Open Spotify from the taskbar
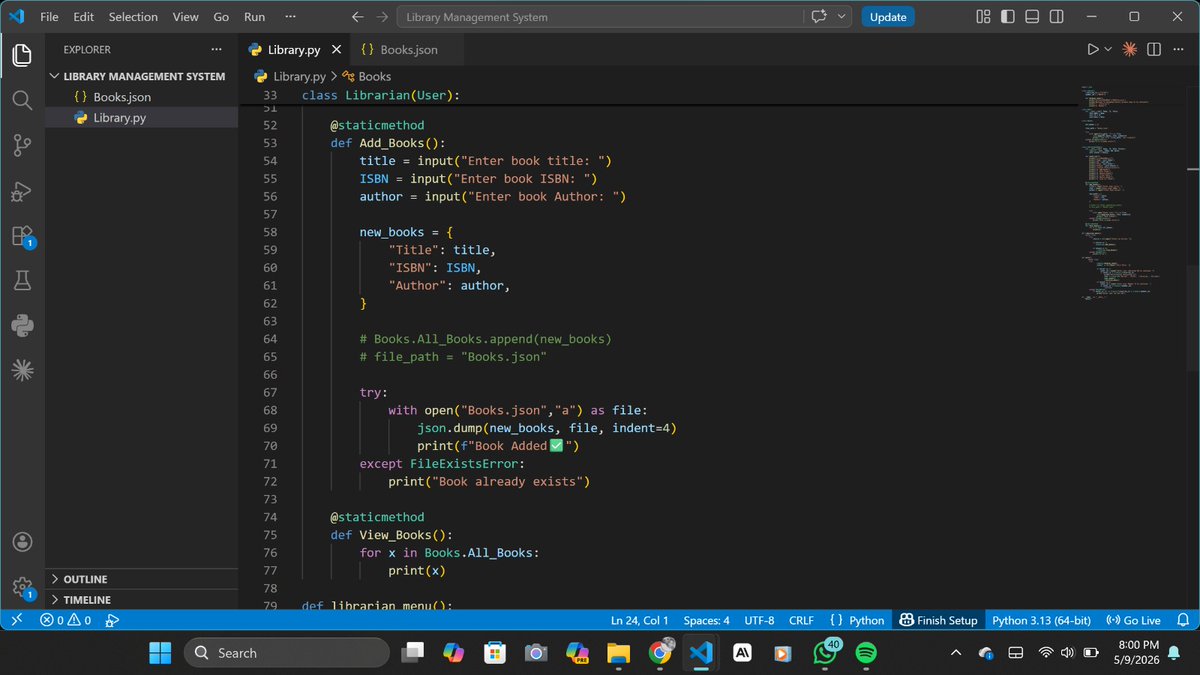 [x=866, y=653]
